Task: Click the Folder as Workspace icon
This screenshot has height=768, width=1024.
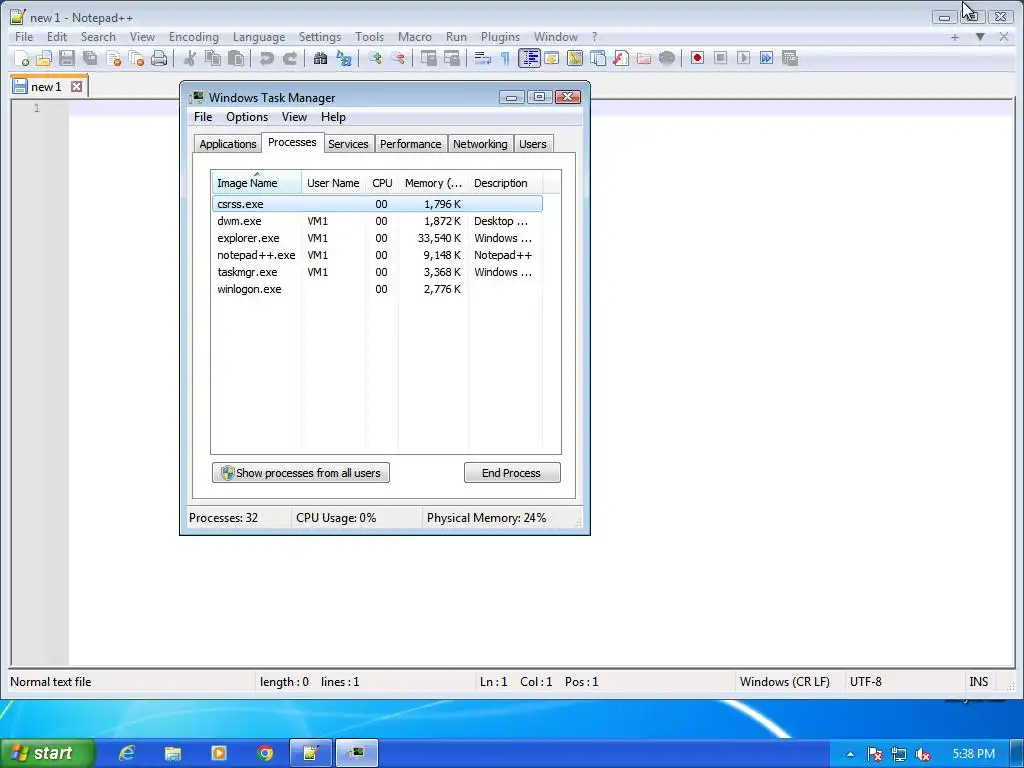Action: coord(643,59)
